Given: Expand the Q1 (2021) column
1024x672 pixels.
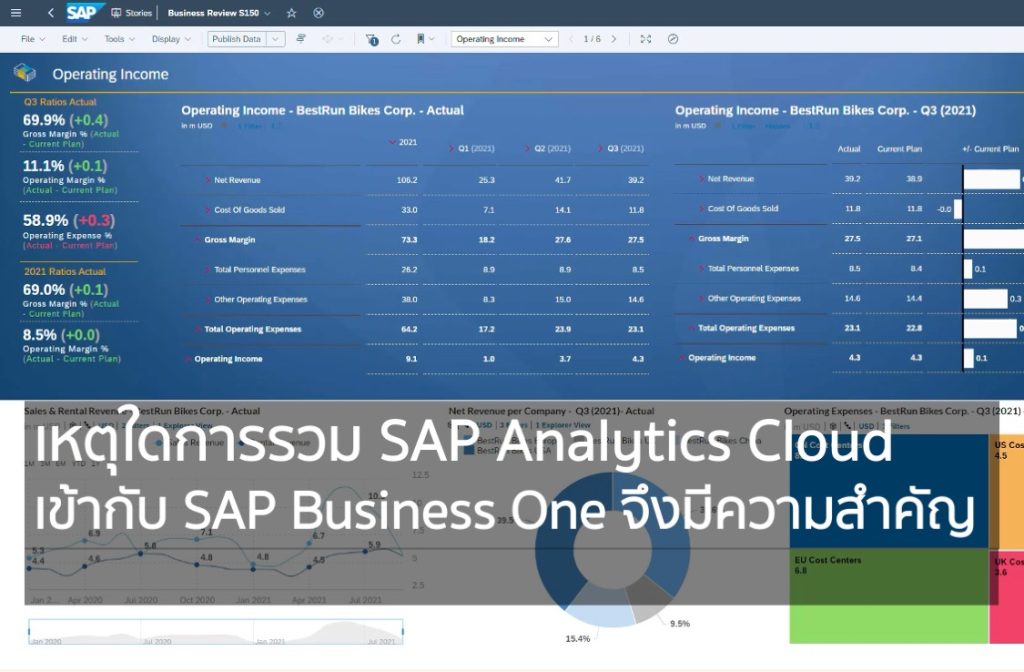Looking at the screenshot, I should point(451,149).
